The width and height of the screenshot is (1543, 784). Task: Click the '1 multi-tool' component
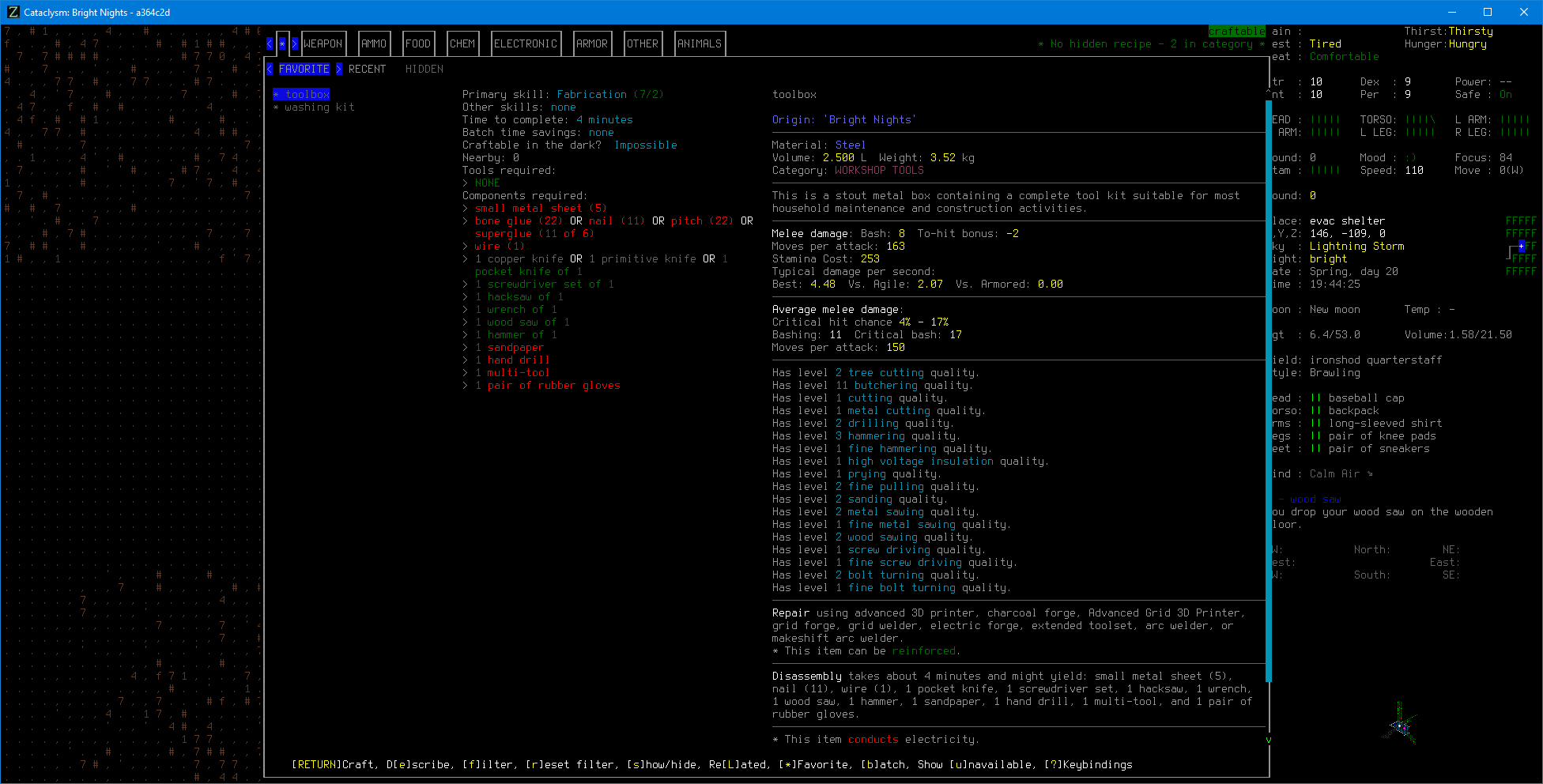(x=513, y=372)
